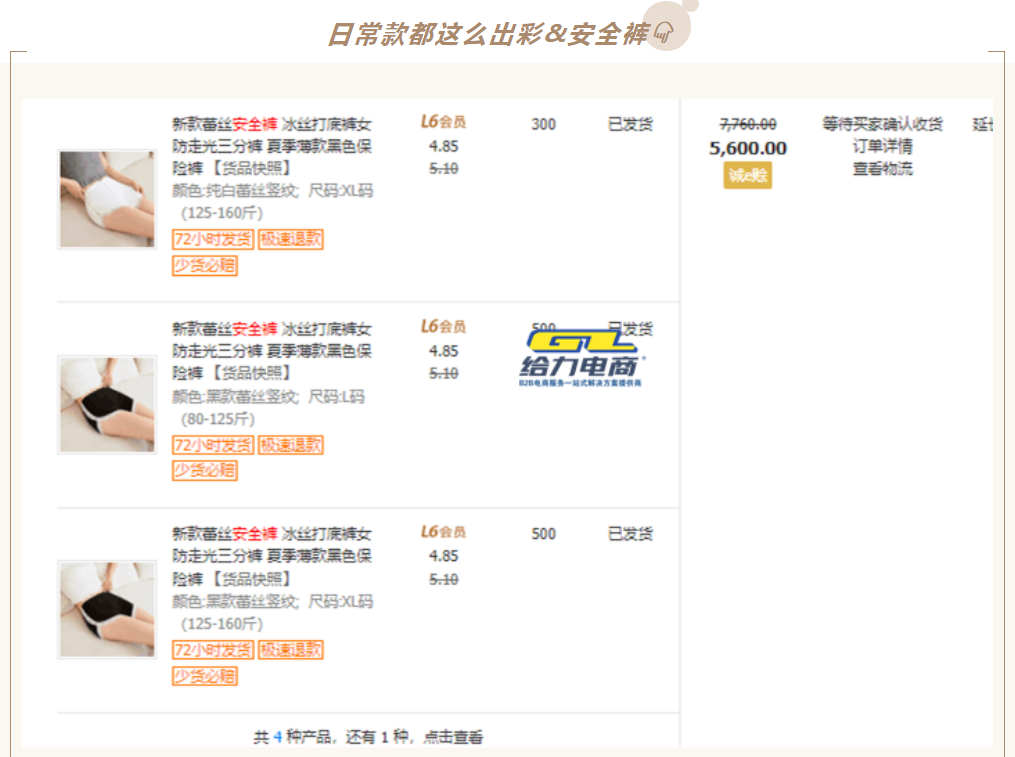Click the L6会员 badge in first row
Image resolution: width=1015 pixels, height=757 pixels.
[x=443, y=122]
